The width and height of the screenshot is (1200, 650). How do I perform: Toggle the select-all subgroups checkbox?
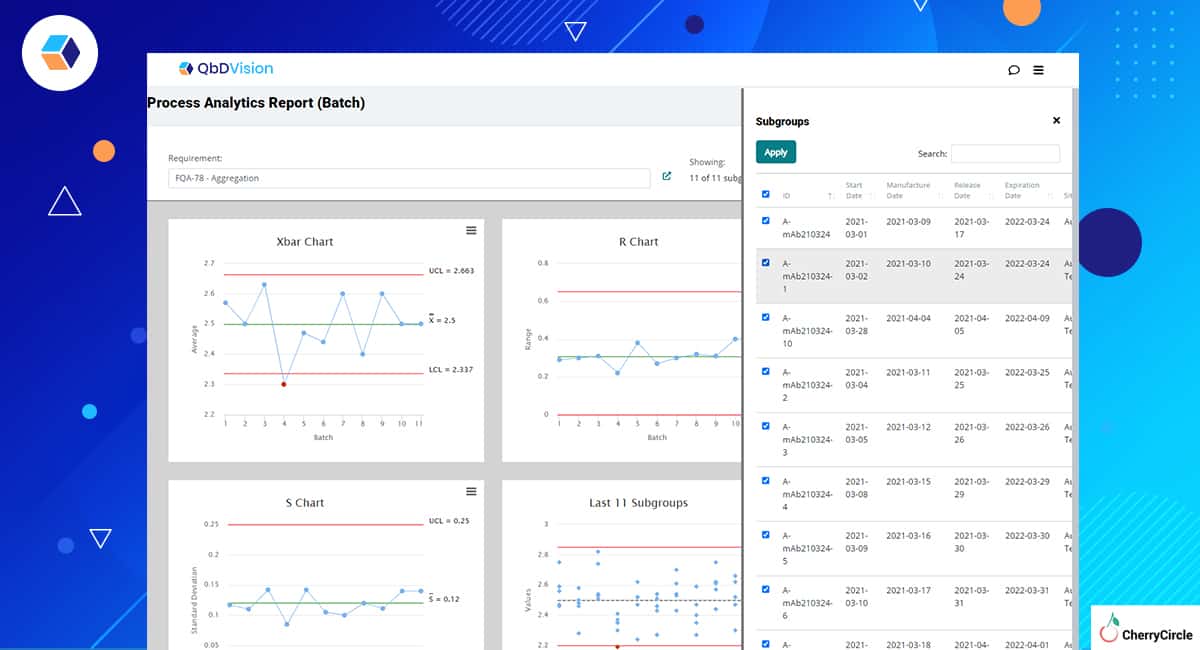pyautogui.click(x=766, y=194)
